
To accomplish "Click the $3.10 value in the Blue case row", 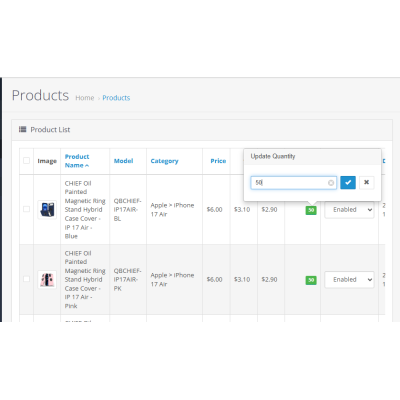I will pos(242,210).
